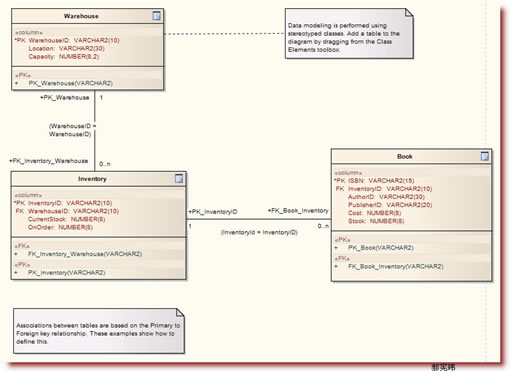
Task: Click the (InventoryId = InventoryID) connector label
Action: click(x=259, y=232)
